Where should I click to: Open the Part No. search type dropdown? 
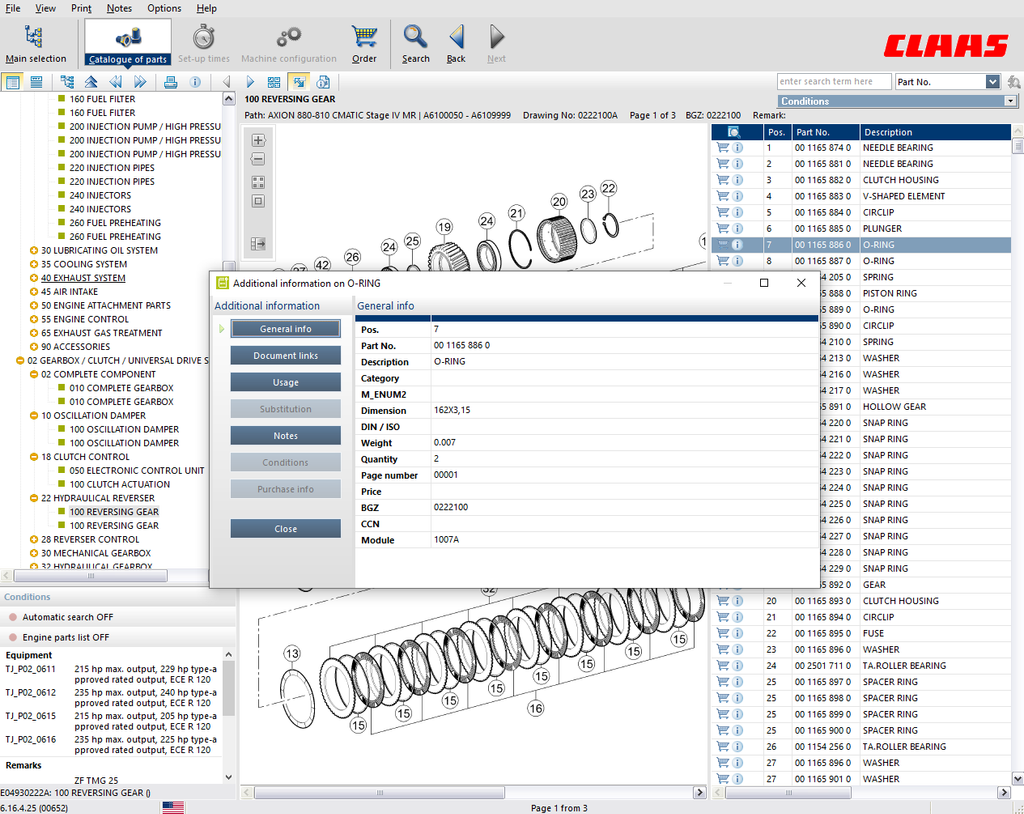992,82
